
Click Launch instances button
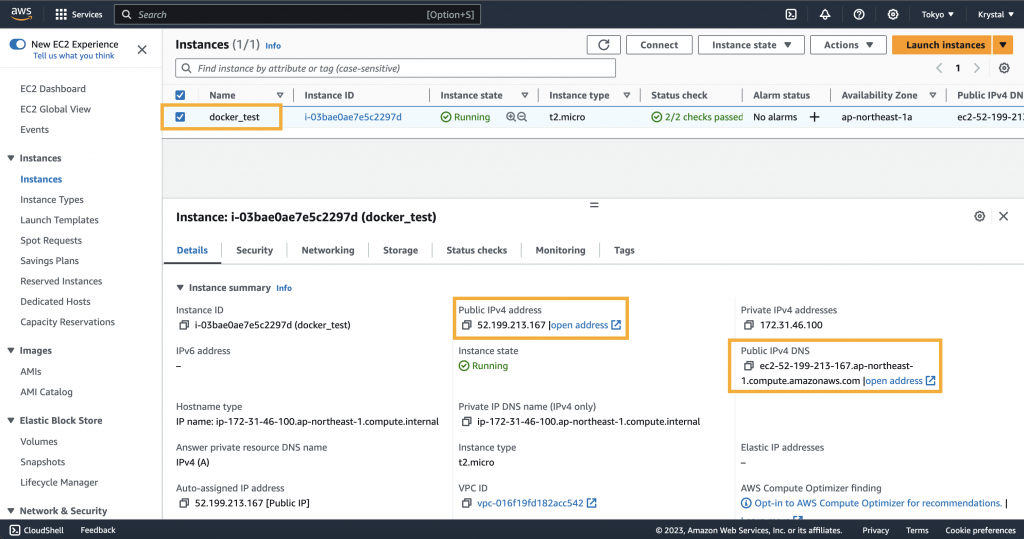point(942,44)
